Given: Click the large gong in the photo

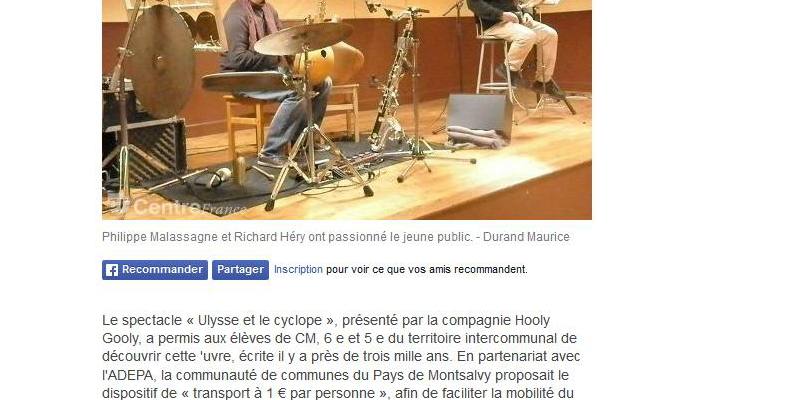Looking at the screenshot, I should tap(160, 61).
